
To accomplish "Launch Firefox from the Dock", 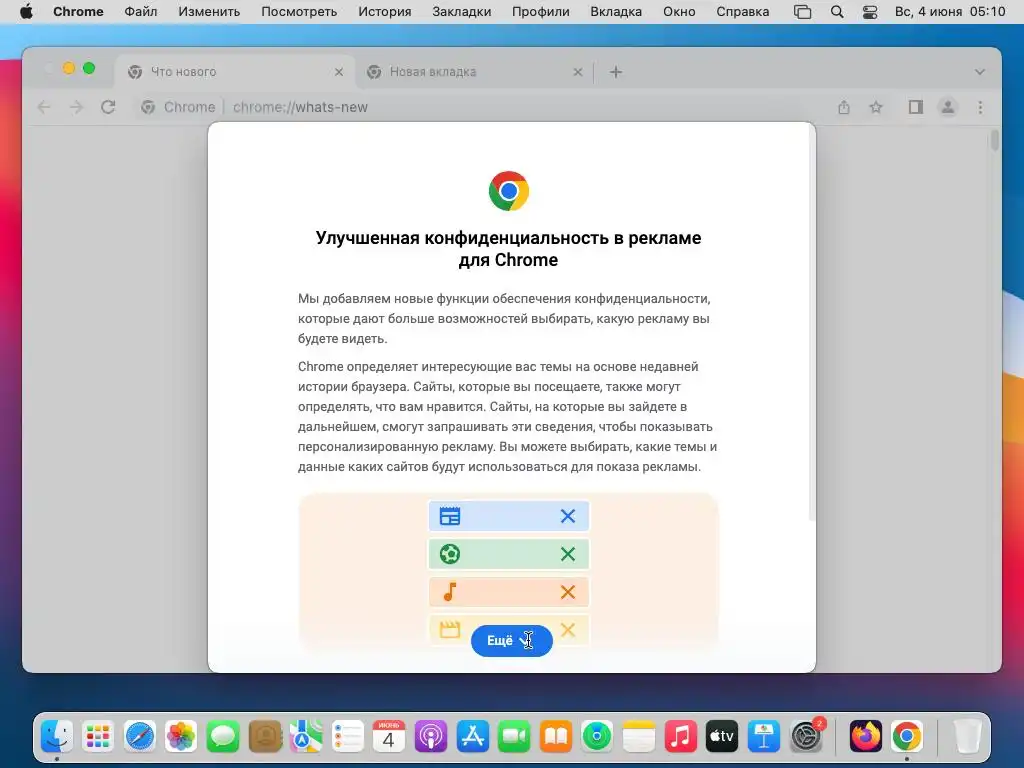I will 865,737.
